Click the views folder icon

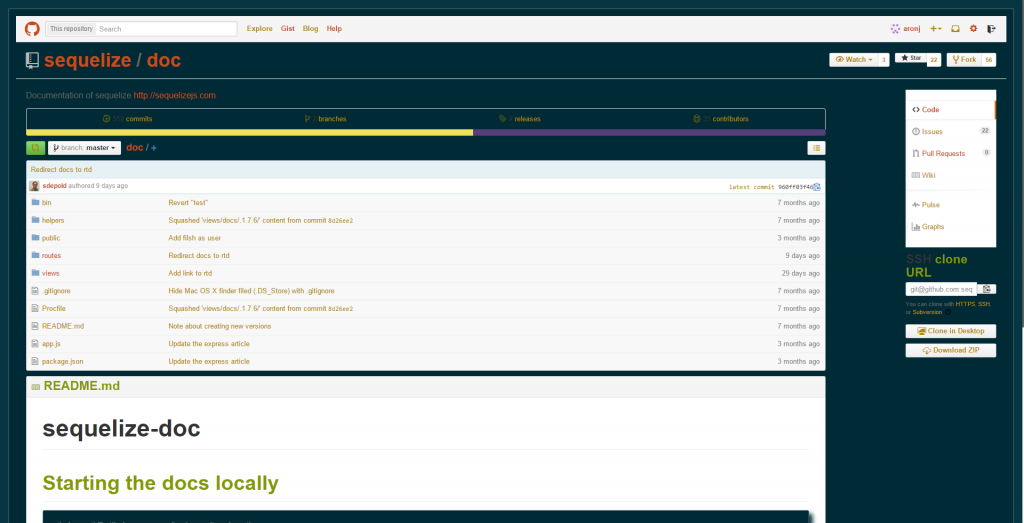coord(36,273)
